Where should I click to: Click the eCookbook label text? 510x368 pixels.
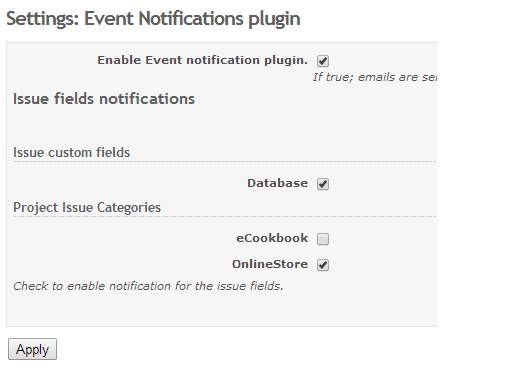click(x=272, y=238)
